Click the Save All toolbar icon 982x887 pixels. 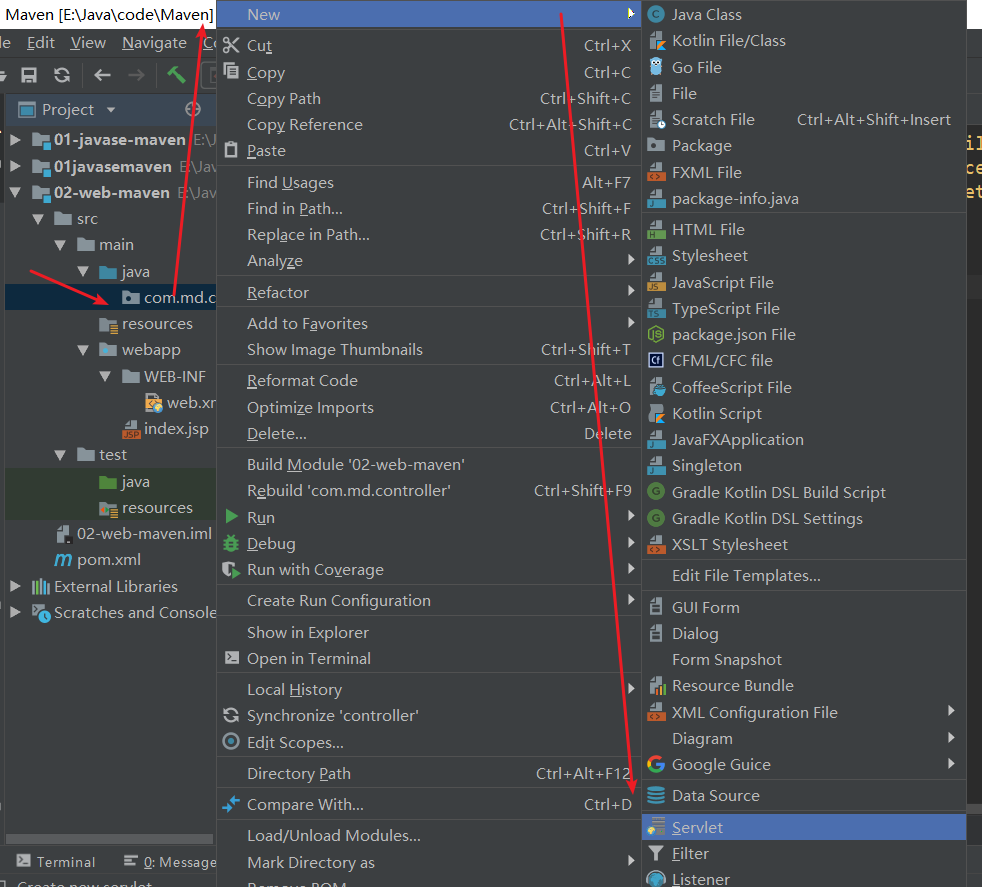point(29,75)
